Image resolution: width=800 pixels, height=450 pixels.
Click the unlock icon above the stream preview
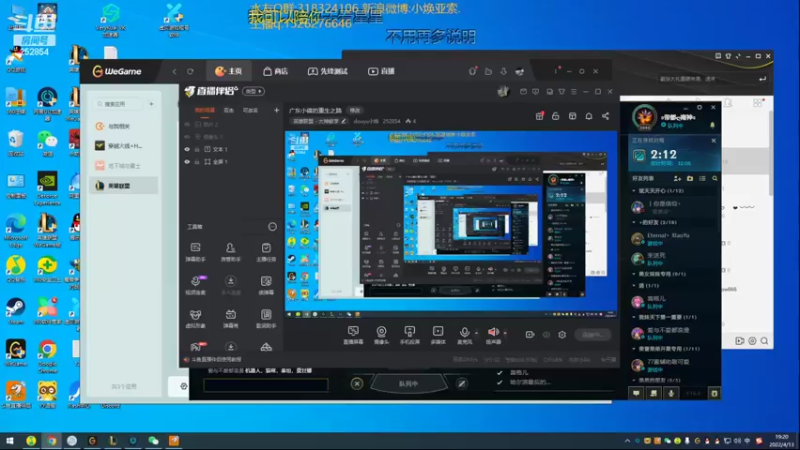[x=556, y=116]
